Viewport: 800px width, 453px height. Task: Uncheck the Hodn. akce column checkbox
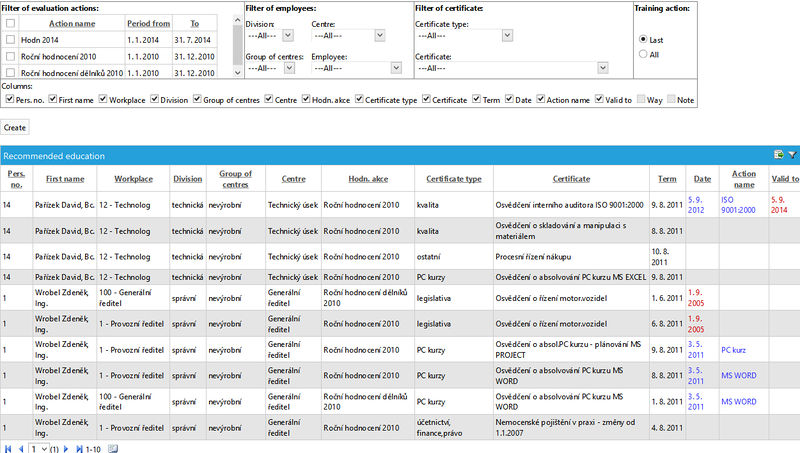[306, 99]
